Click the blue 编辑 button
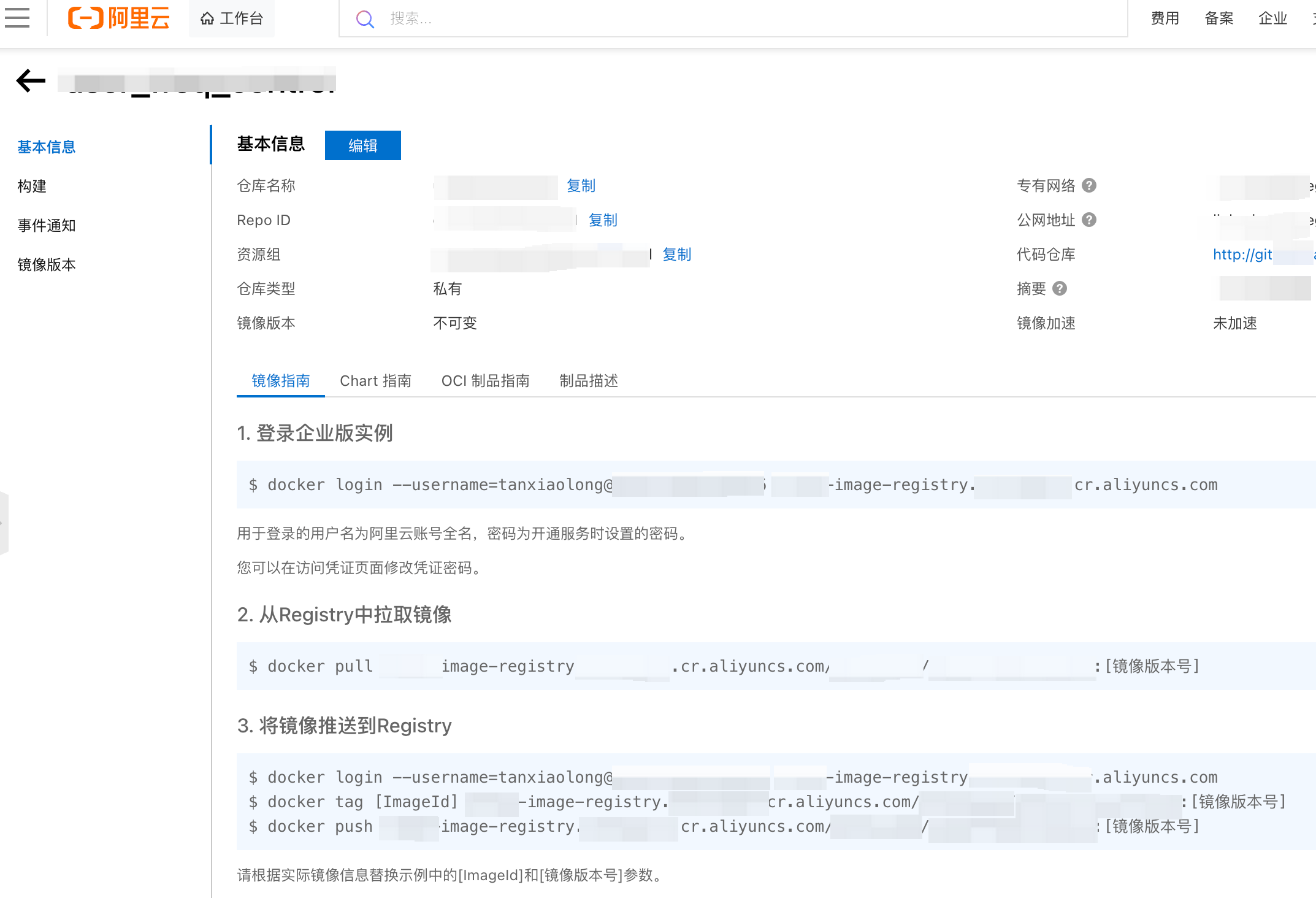The height and width of the screenshot is (898, 1316). (x=362, y=145)
